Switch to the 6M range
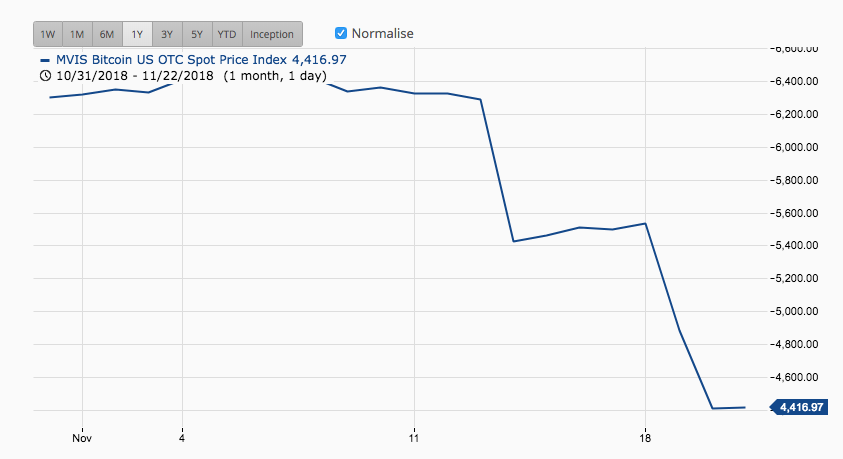Viewport: 843px width, 459px height. [x=107, y=34]
